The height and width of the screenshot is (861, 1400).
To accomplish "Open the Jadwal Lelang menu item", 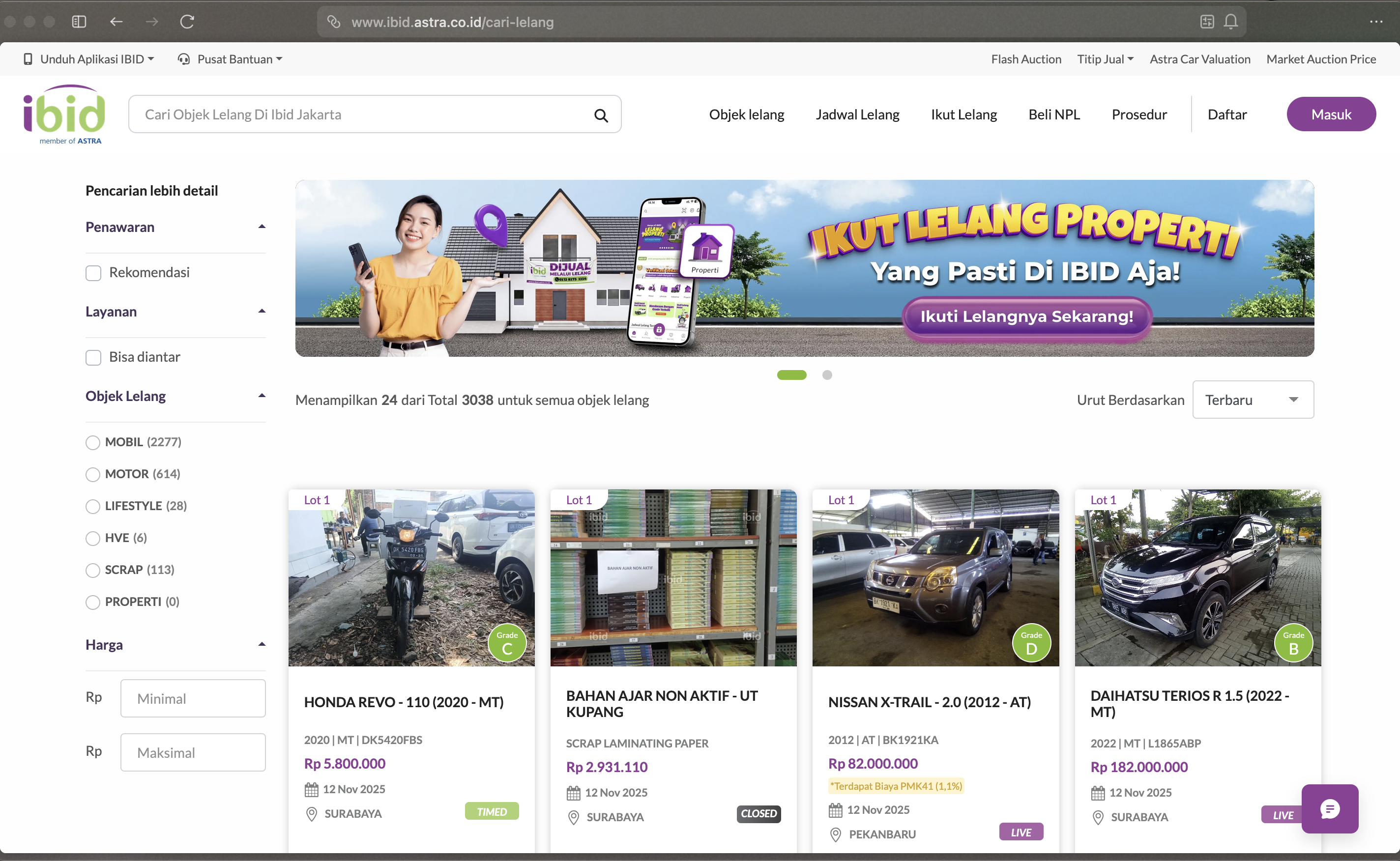I will [x=857, y=115].
